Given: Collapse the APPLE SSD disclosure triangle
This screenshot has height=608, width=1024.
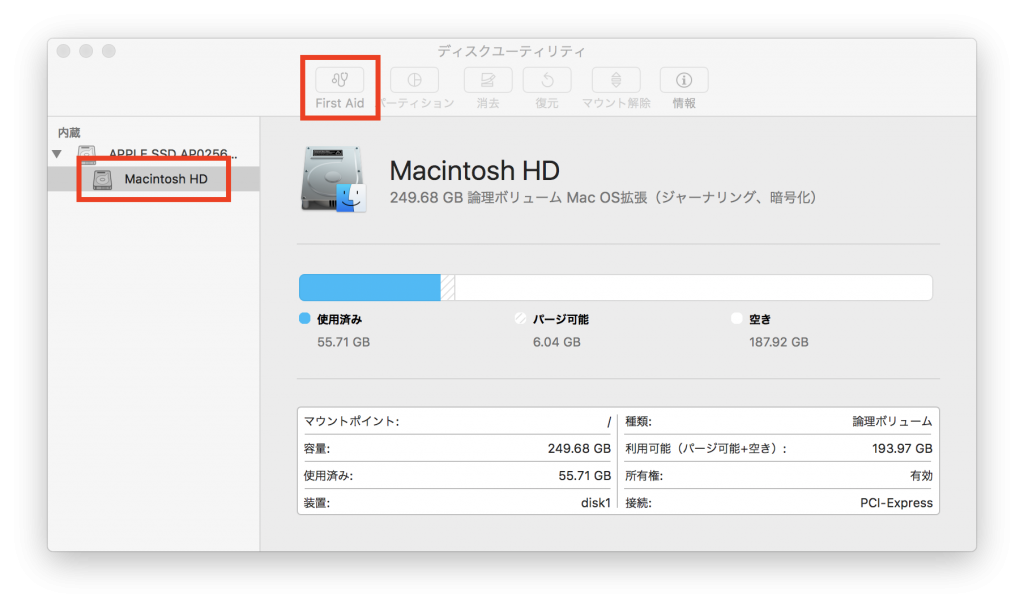Looking at the screenshot, I should 57,155.
